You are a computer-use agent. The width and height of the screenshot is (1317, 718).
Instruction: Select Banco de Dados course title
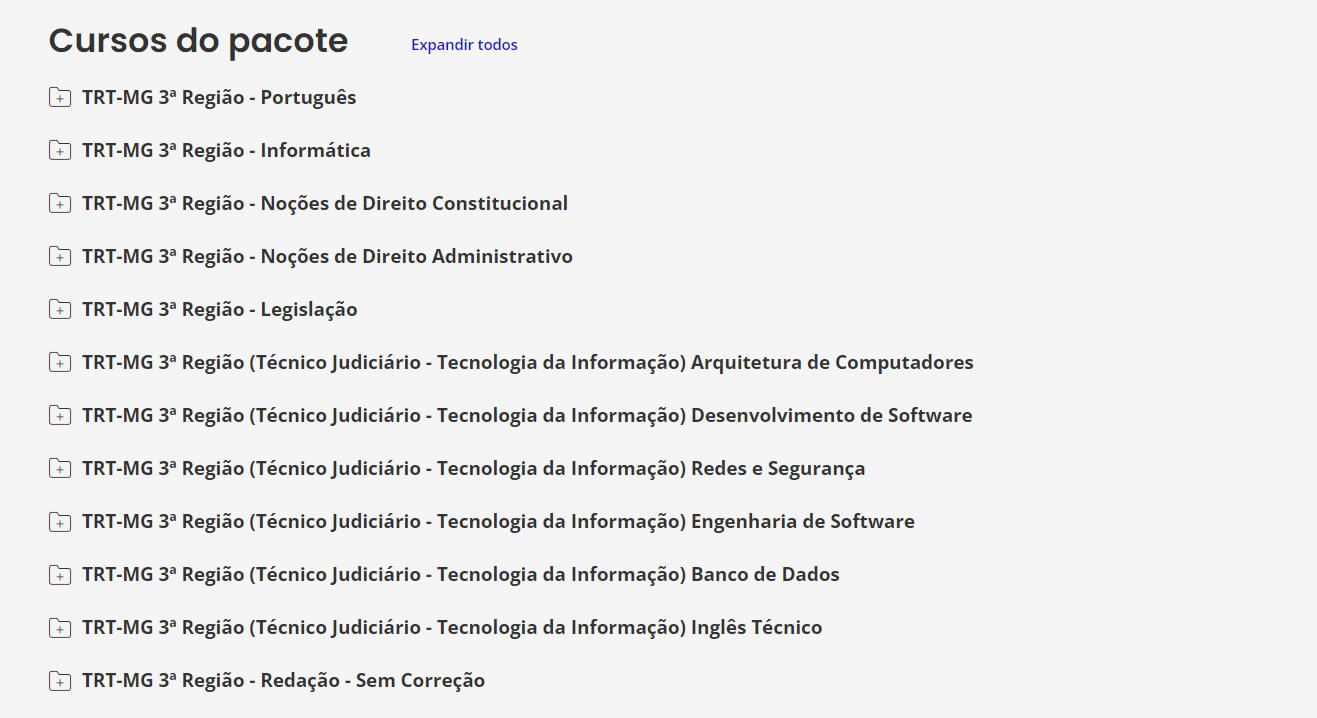[x=460, y=575]
